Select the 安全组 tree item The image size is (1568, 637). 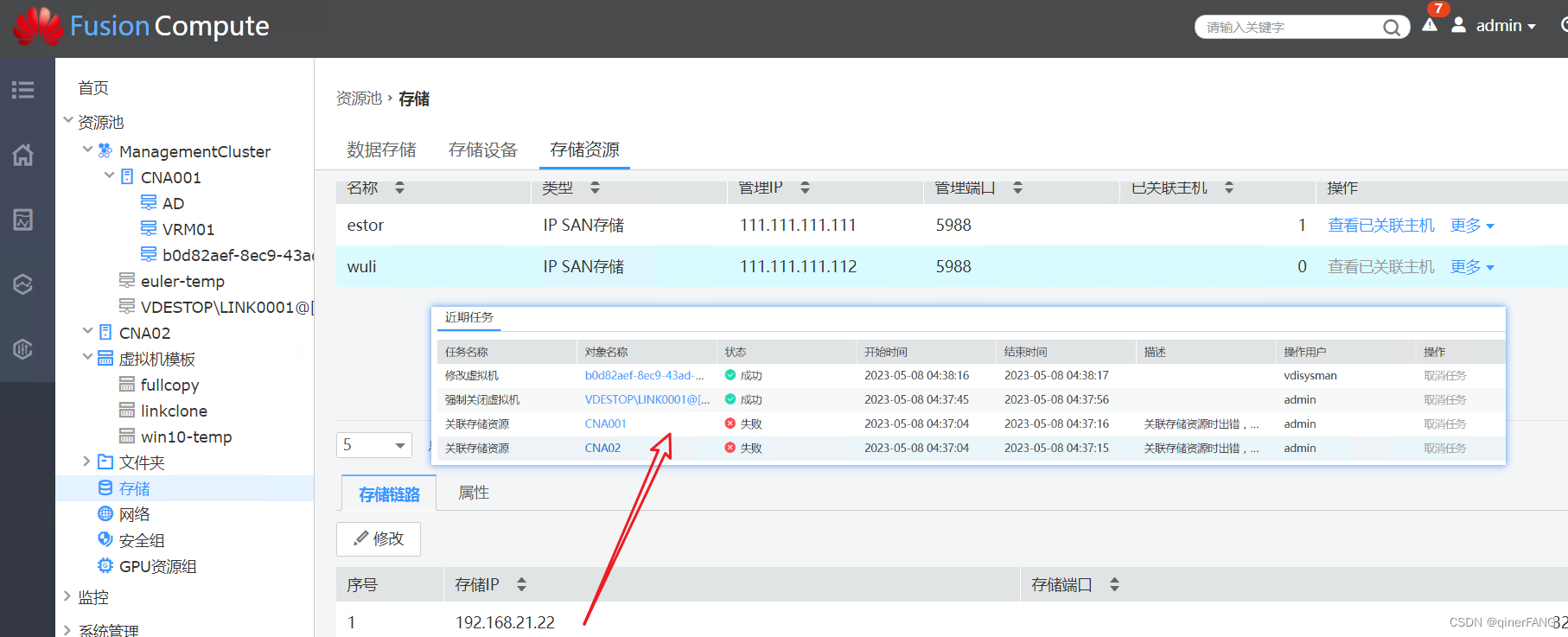[142, 540]
